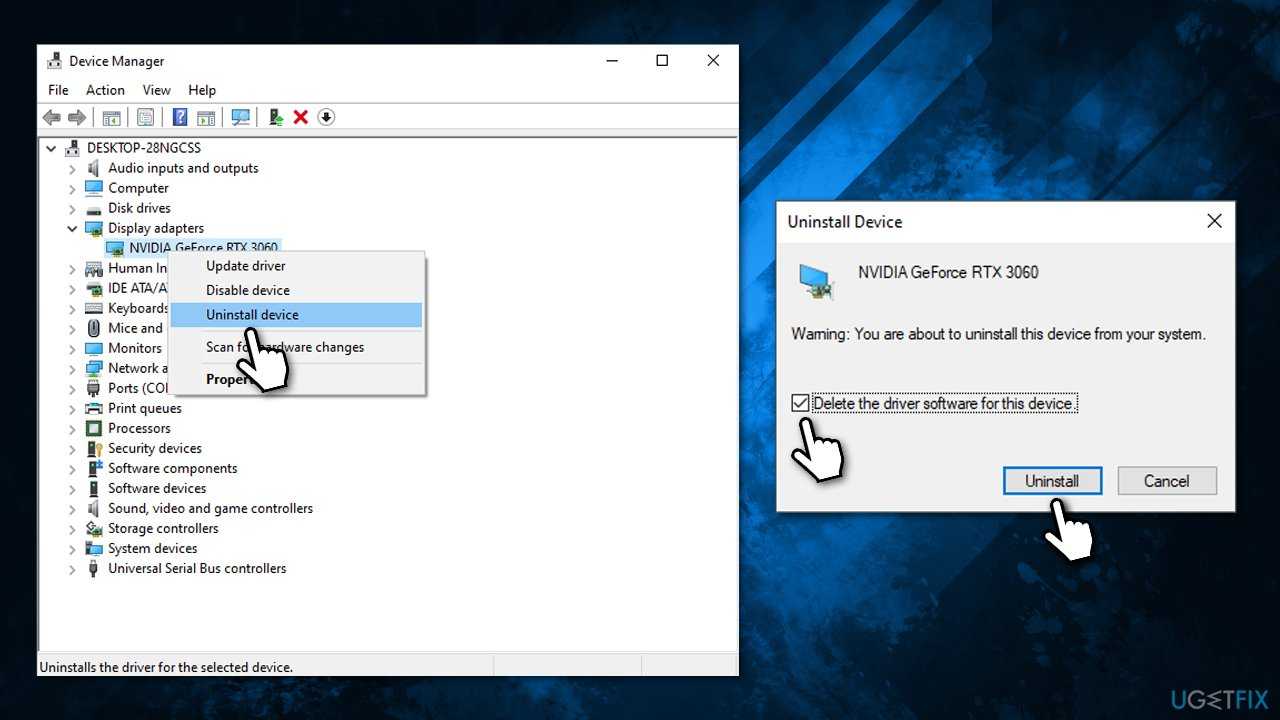1280x720 pixels.
Task: Click the red X Uninstall device toolbar icon
Action: pos(301,117)
